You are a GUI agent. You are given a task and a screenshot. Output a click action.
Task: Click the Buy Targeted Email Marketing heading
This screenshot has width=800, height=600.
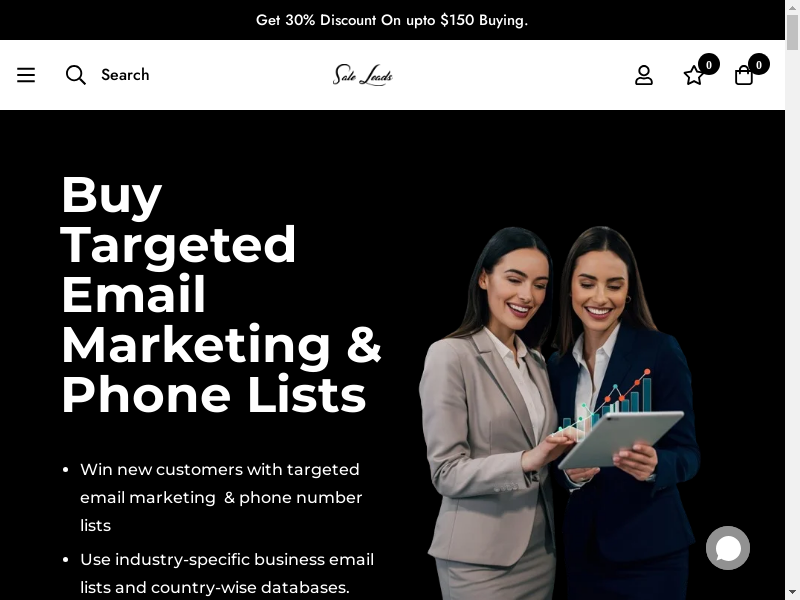click(221, 295)
